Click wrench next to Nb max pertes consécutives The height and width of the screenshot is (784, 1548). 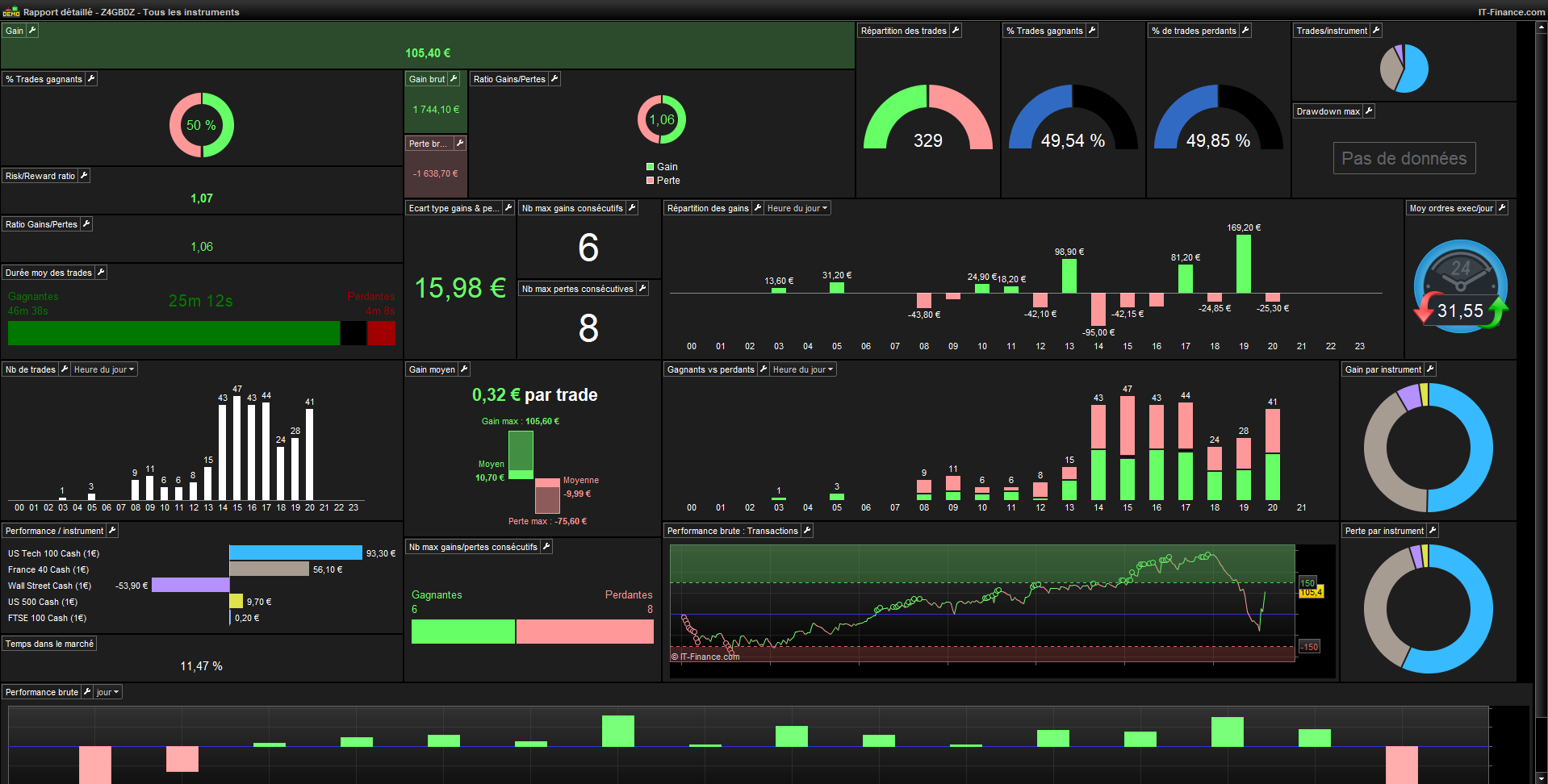[x=642, y=289]
